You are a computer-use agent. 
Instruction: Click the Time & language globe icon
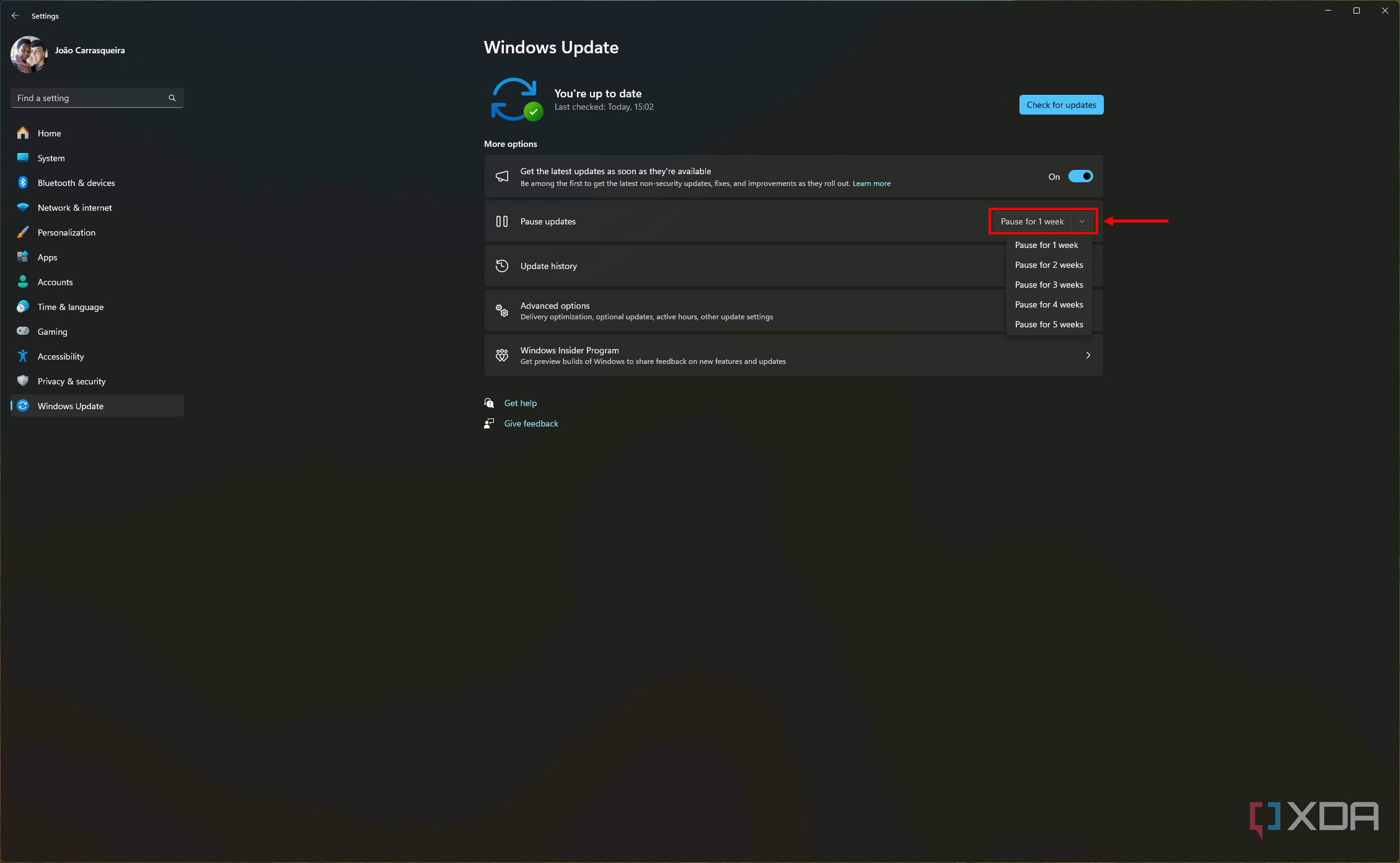coord(23,306)
